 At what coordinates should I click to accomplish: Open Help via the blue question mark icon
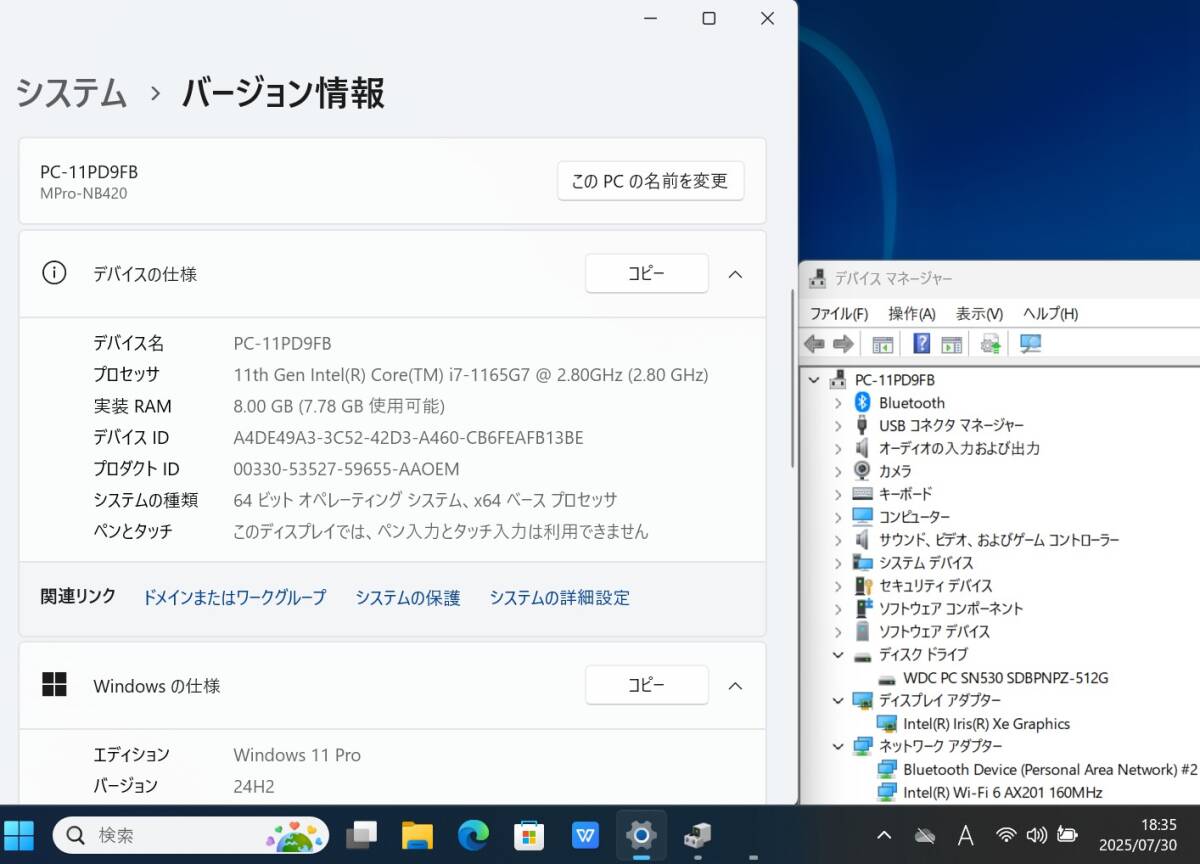[922, 344]
